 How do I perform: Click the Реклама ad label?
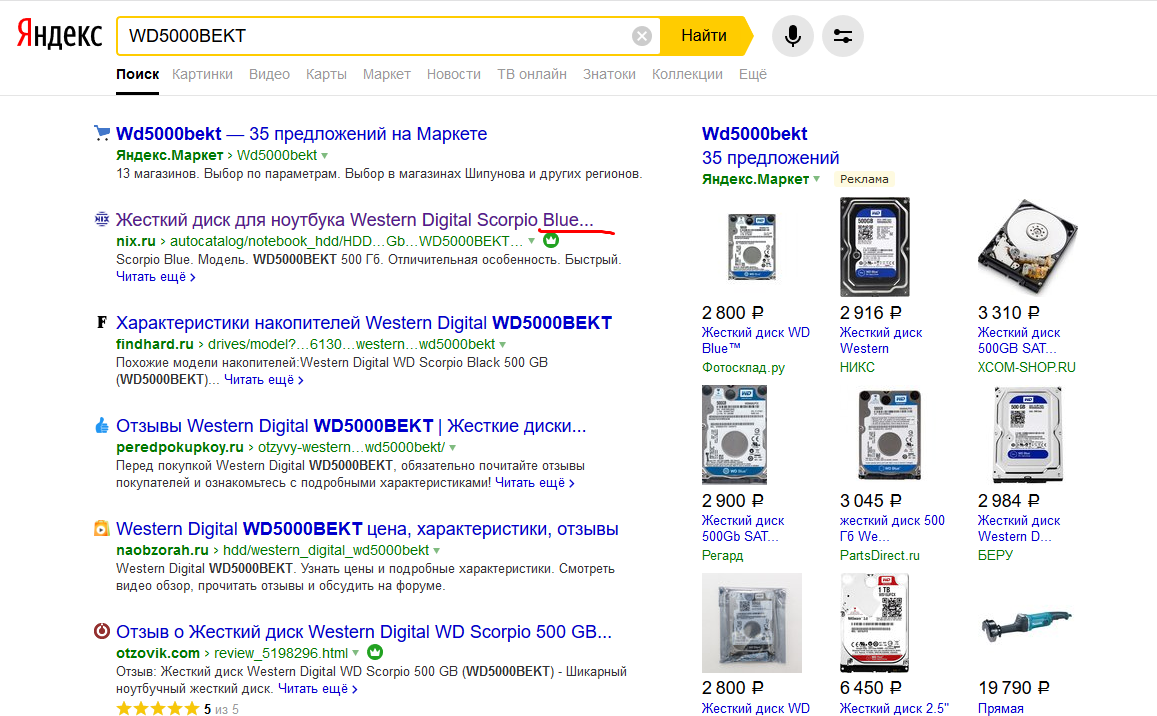coord(864,179)
